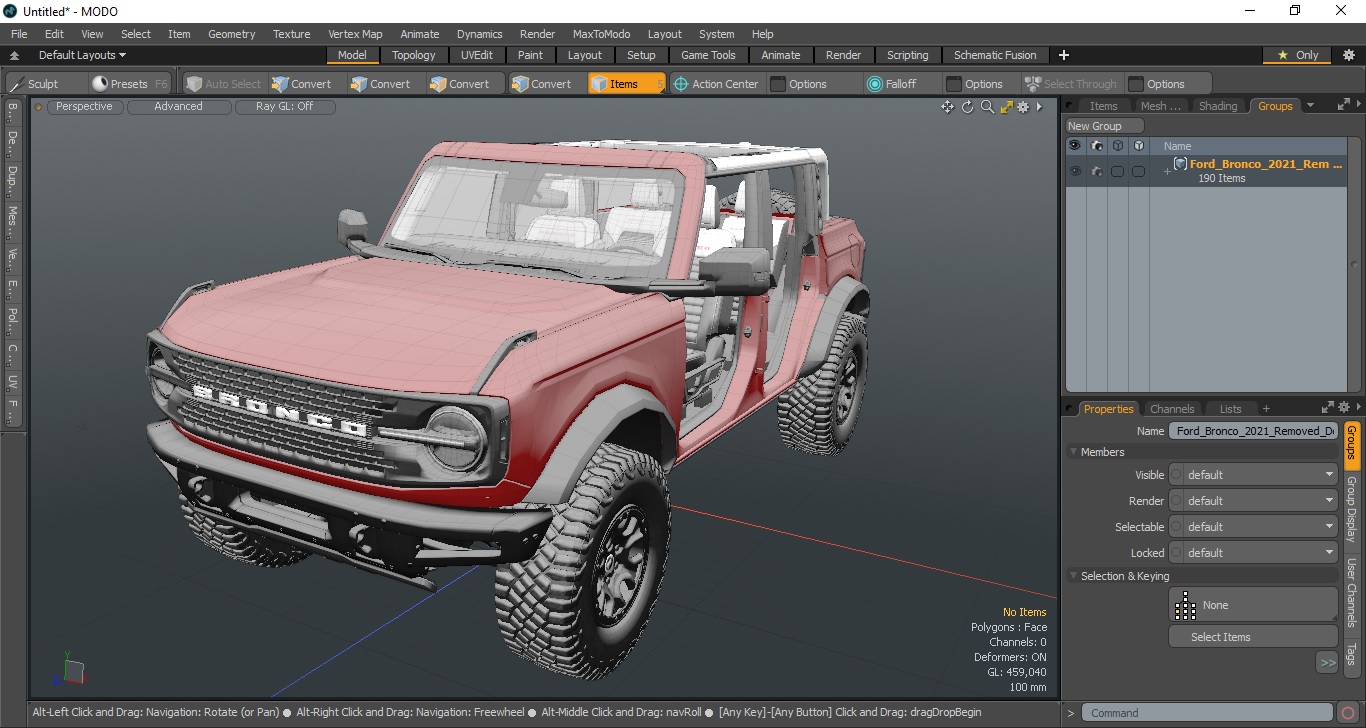Click the group Name input field
The image size is (1366, 728).
click(1253, 431)
